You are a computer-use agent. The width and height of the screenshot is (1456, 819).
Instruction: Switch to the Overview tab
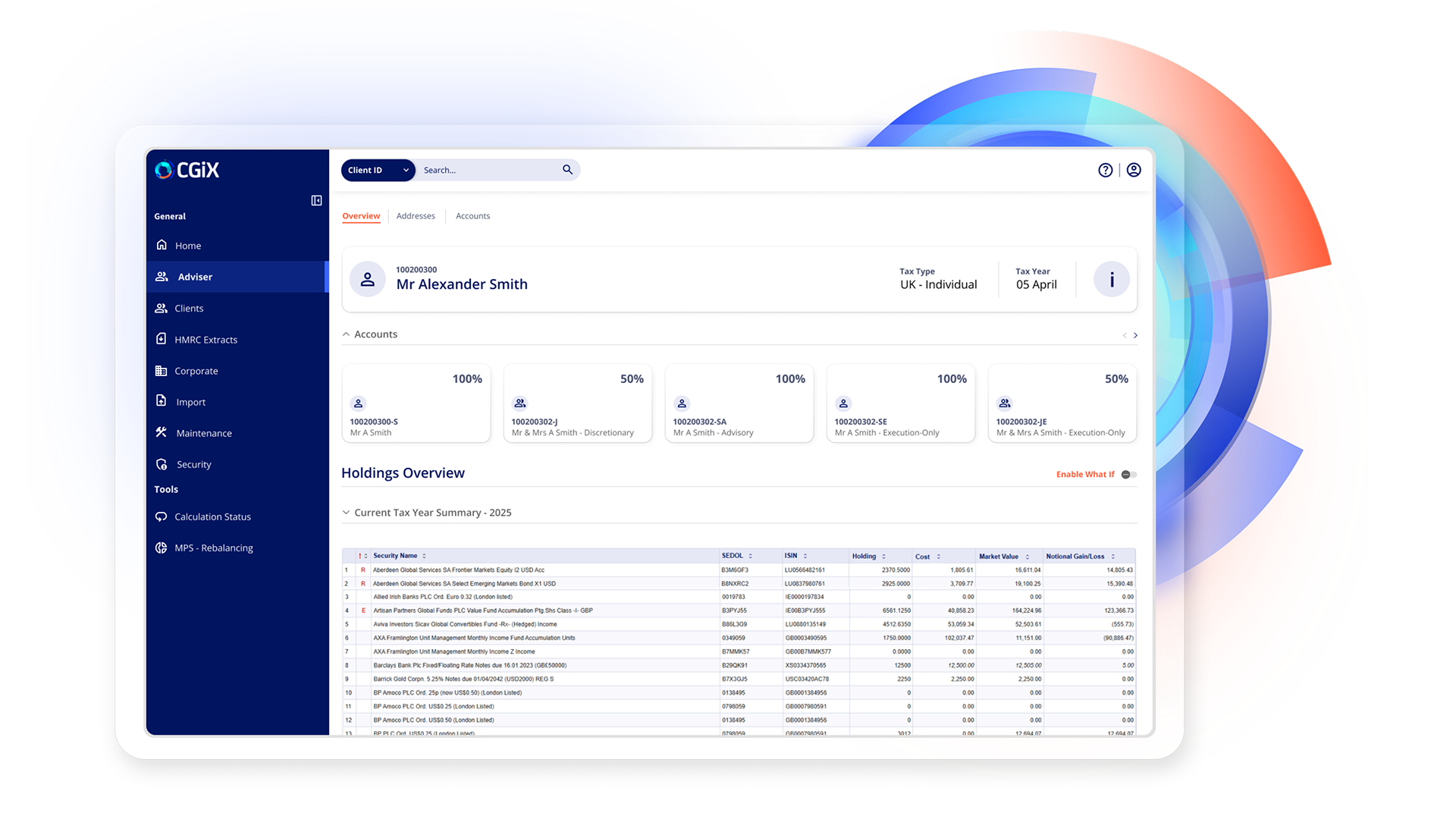361,216
